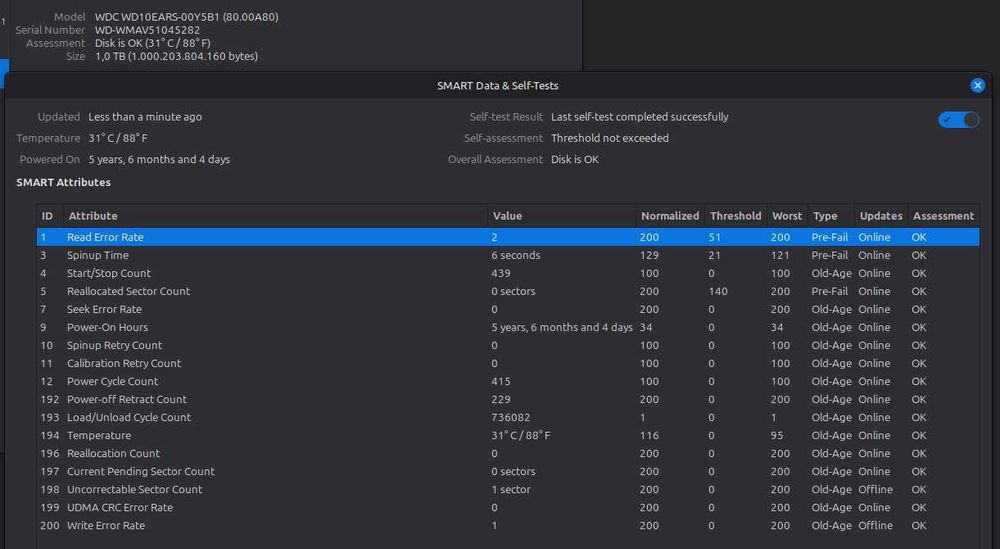Click the 'Threshold not exceeded' self-assessment text

coord(610,138)
